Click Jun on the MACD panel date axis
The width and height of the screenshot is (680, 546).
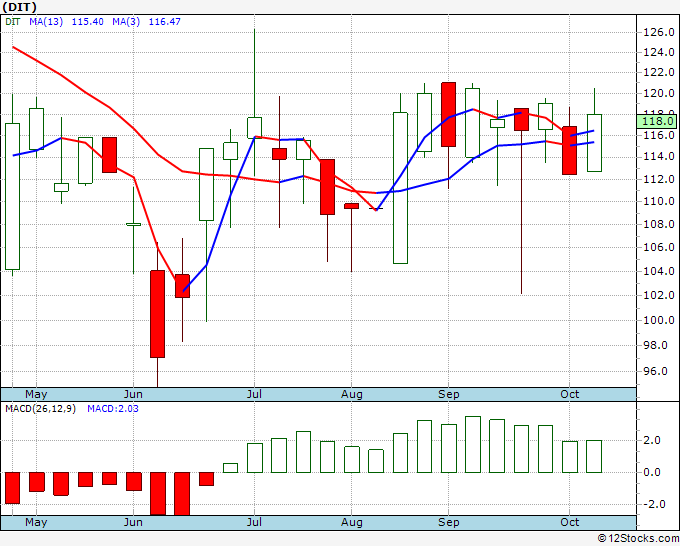133,522
